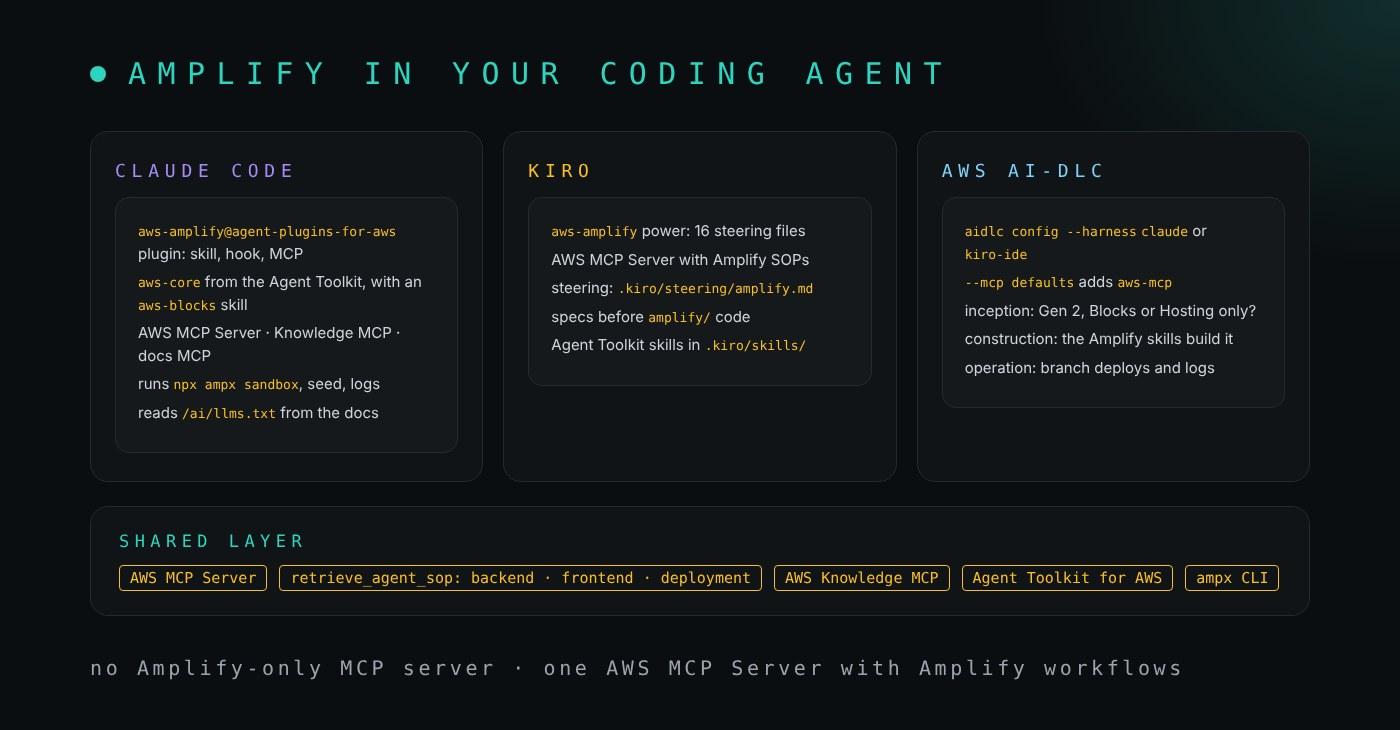Select the "Knowledge MCP · docs MCP" line in Claude Code
The width and height of the screenshot is (1400, 730).
[x=269, y=344]
